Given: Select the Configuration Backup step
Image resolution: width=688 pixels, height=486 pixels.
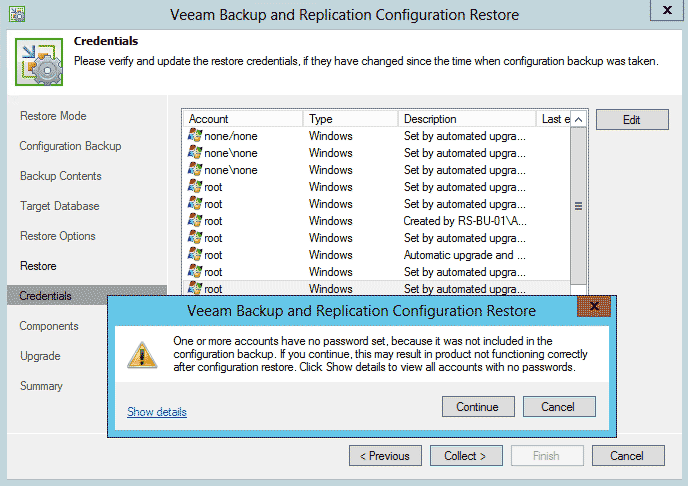Looking at the screenshot, I should click(x=70, y=146).
